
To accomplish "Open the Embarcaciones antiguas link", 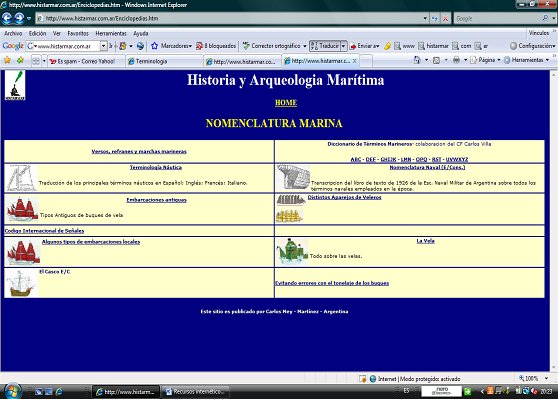I will (156, 200).
